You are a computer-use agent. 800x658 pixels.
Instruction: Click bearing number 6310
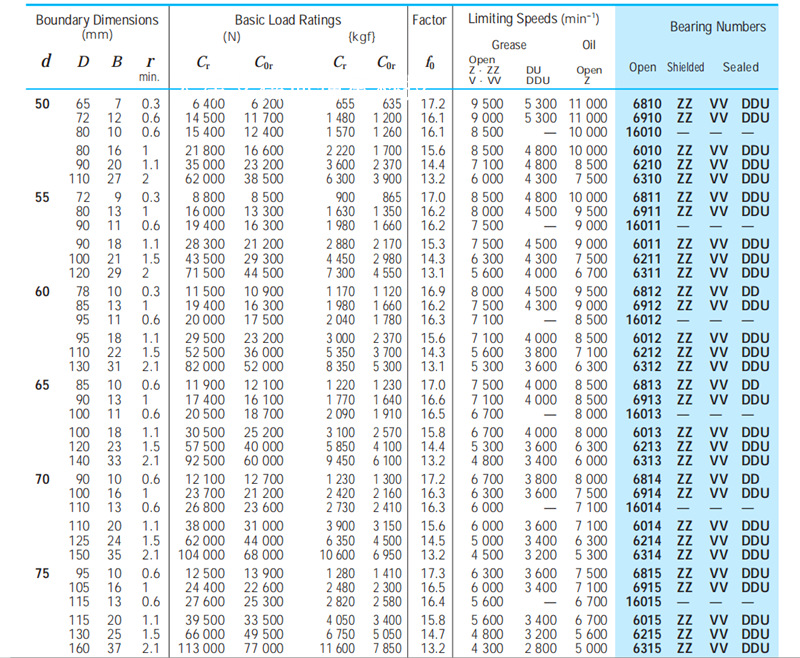(x=647, y=178)
